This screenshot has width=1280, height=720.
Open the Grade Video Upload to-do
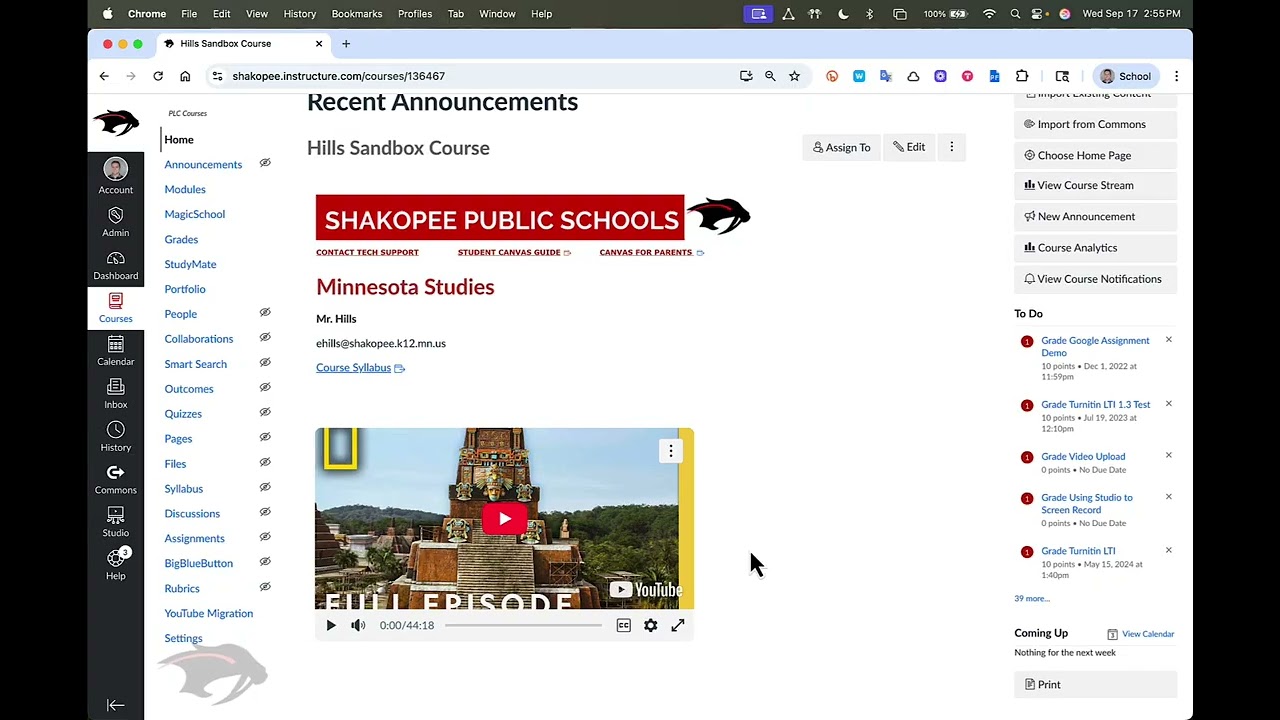[1083, 456]
